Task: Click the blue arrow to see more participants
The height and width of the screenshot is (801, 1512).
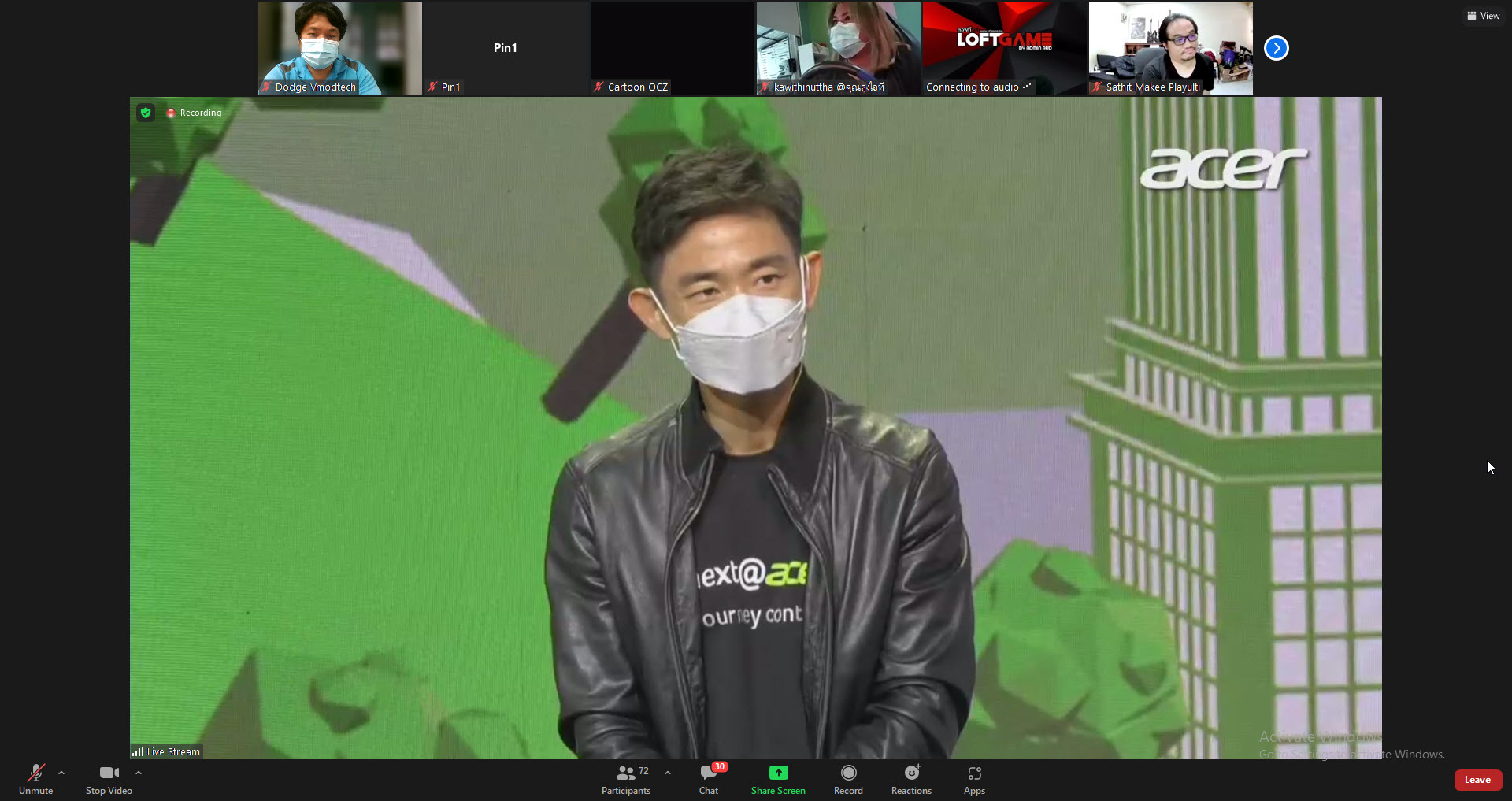Action: tap(1275, 48)
